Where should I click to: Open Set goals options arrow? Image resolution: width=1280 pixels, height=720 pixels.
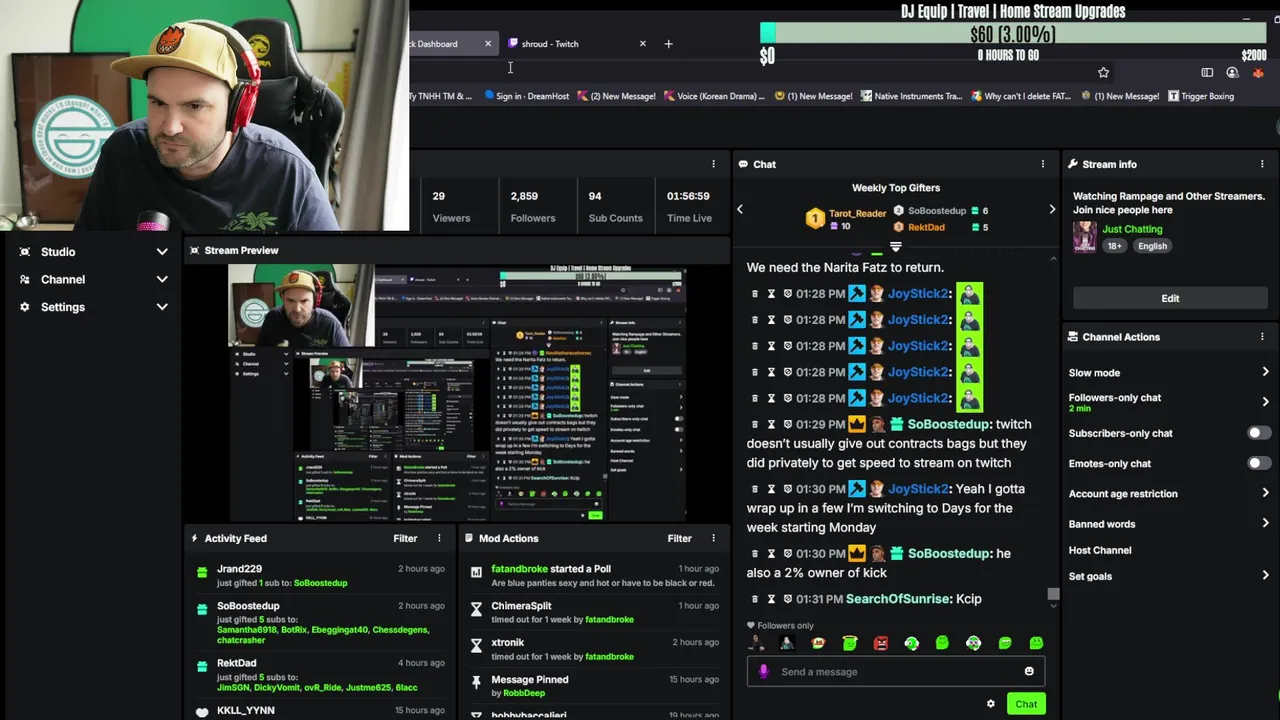(x=1265, y=576)
